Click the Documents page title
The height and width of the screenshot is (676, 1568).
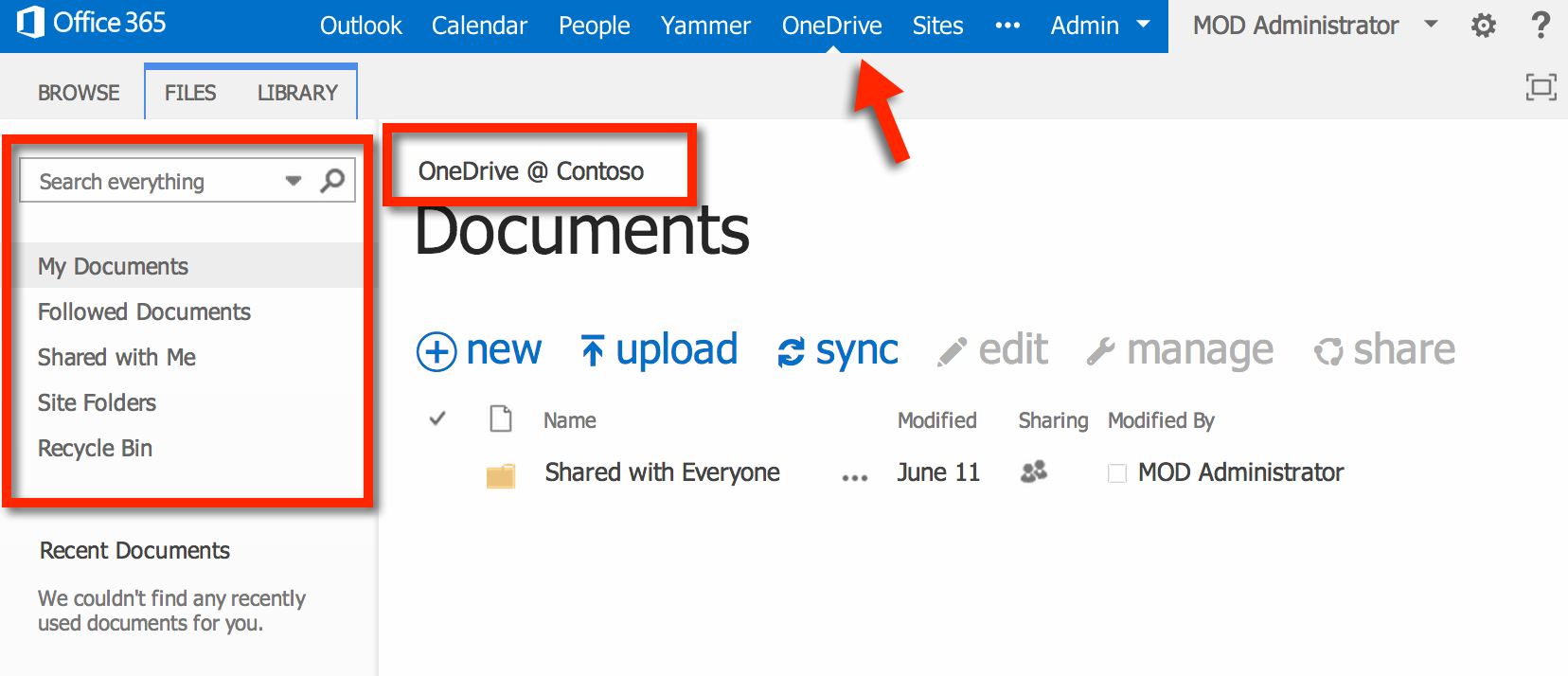[x=581, y=230]
